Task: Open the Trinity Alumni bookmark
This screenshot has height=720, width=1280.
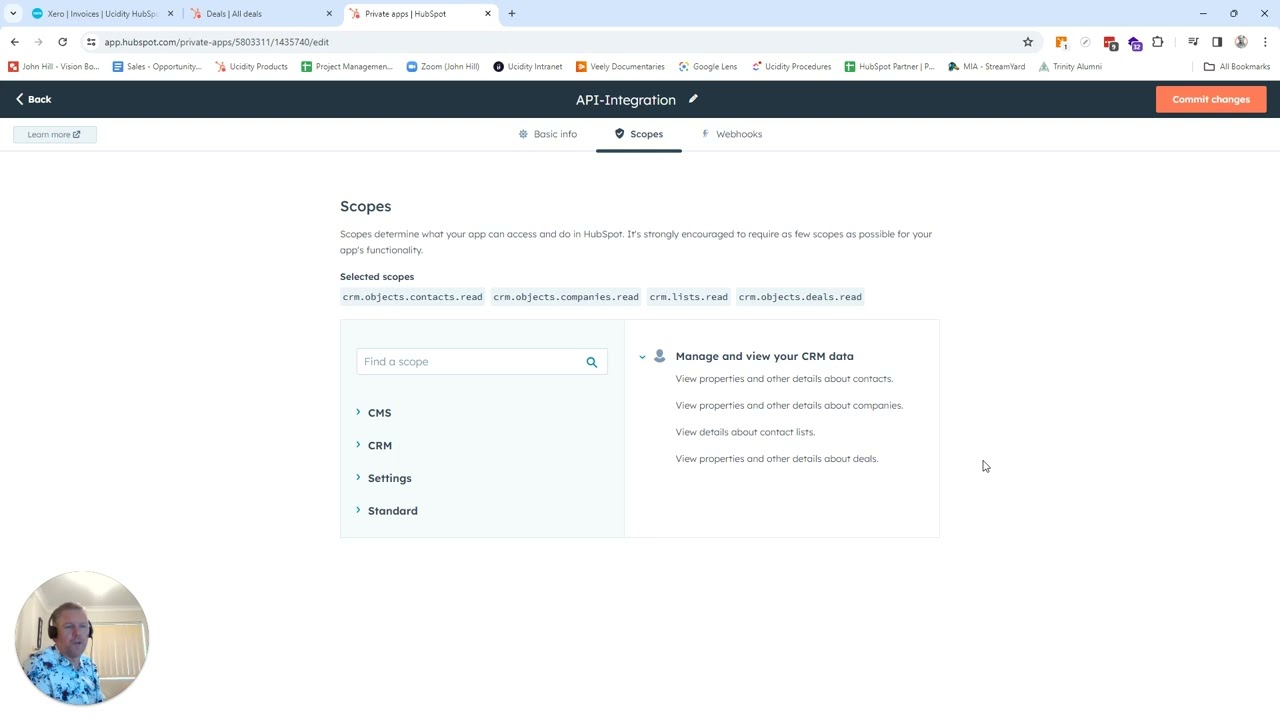Action: tap(1070, 67)
